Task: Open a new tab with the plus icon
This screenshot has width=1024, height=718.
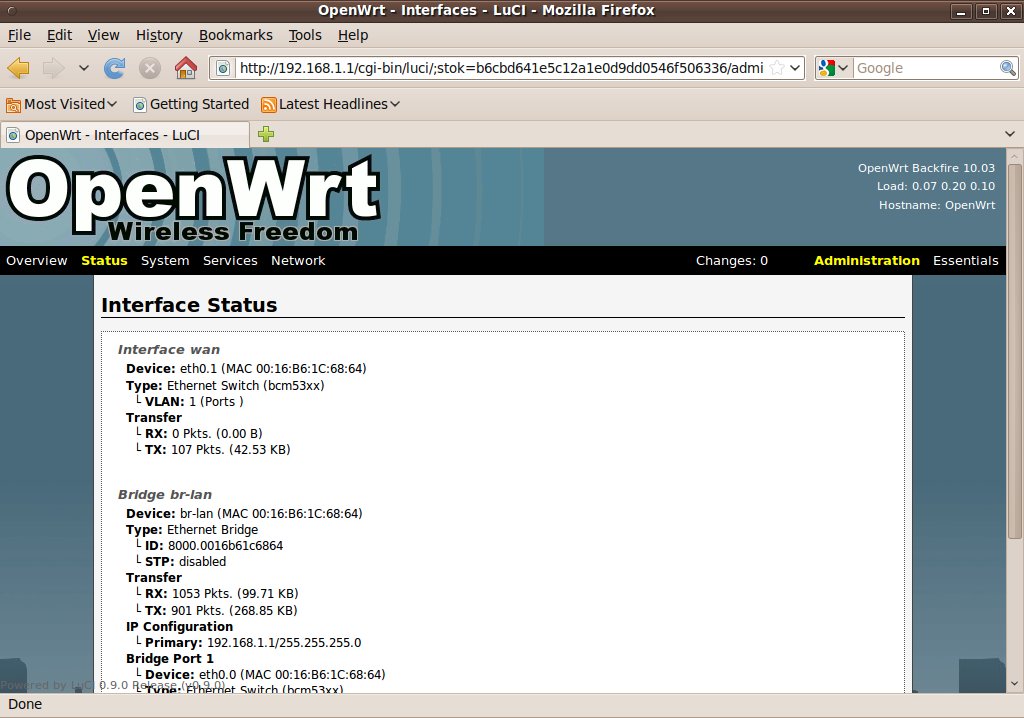Action: pos(266,134)
